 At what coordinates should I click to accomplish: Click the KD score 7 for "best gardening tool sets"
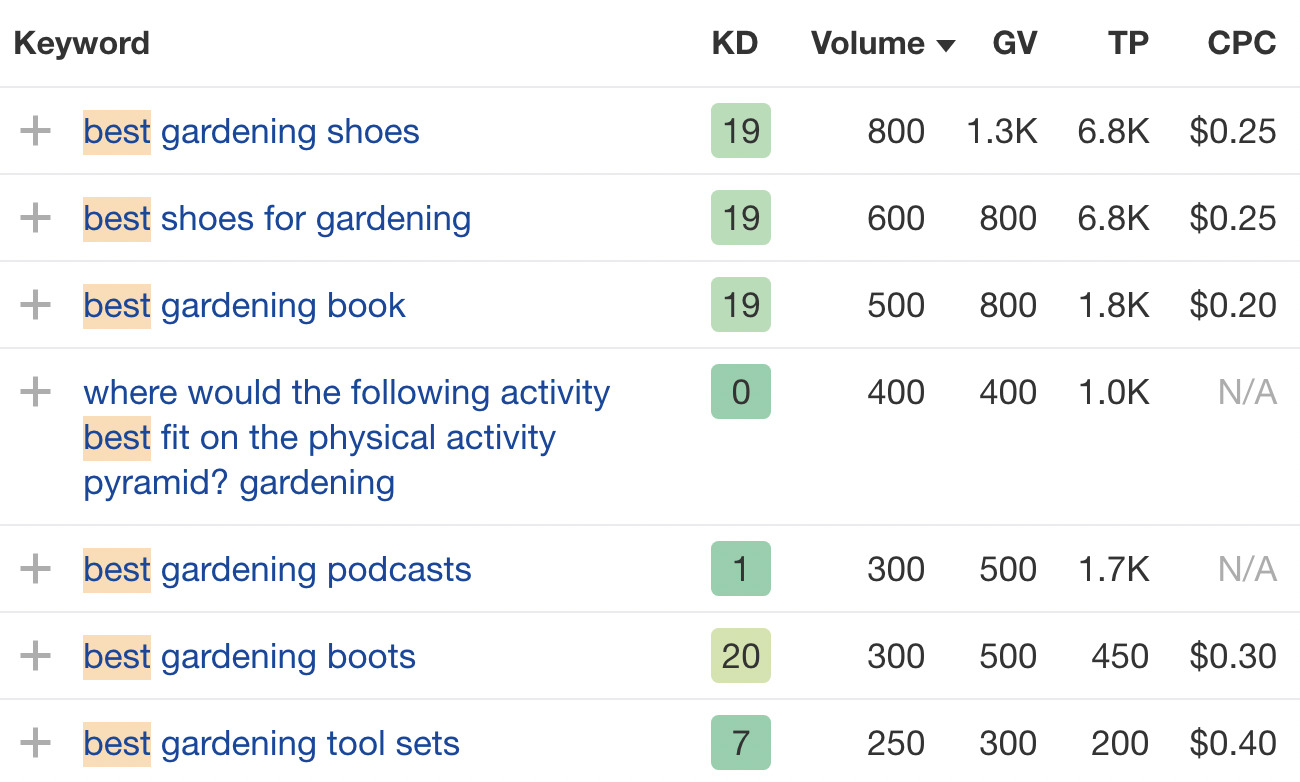pyautogui.click(x=740, y=743)
